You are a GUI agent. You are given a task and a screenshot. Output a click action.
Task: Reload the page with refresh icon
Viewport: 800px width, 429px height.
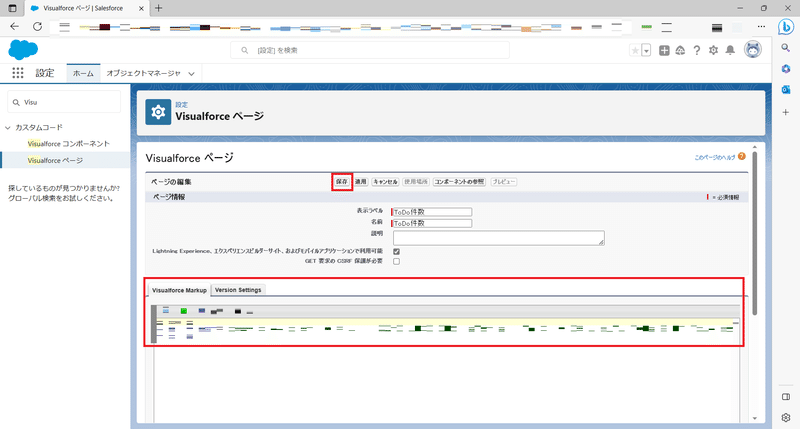tap(37, 27)
